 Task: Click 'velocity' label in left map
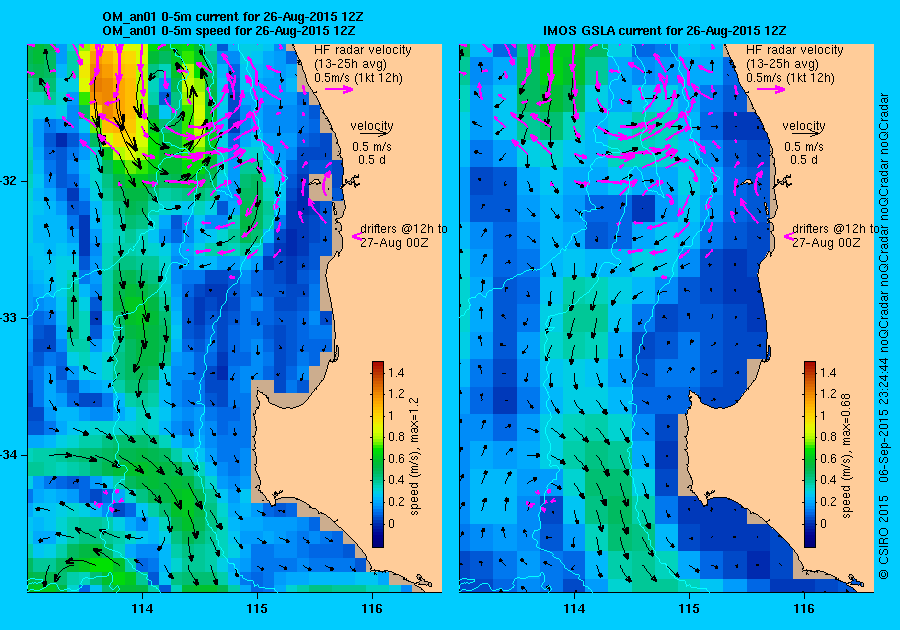coord(372,125)
